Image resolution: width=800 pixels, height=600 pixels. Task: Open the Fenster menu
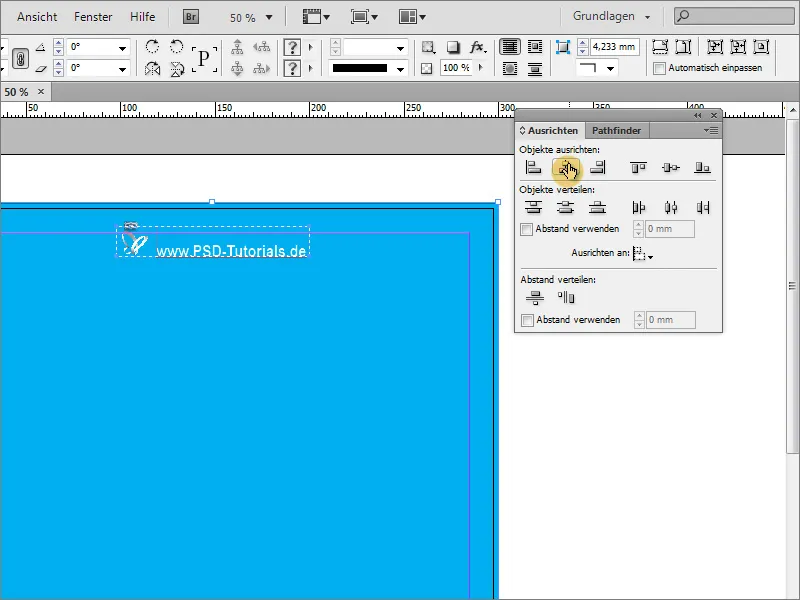pos(93,17)
